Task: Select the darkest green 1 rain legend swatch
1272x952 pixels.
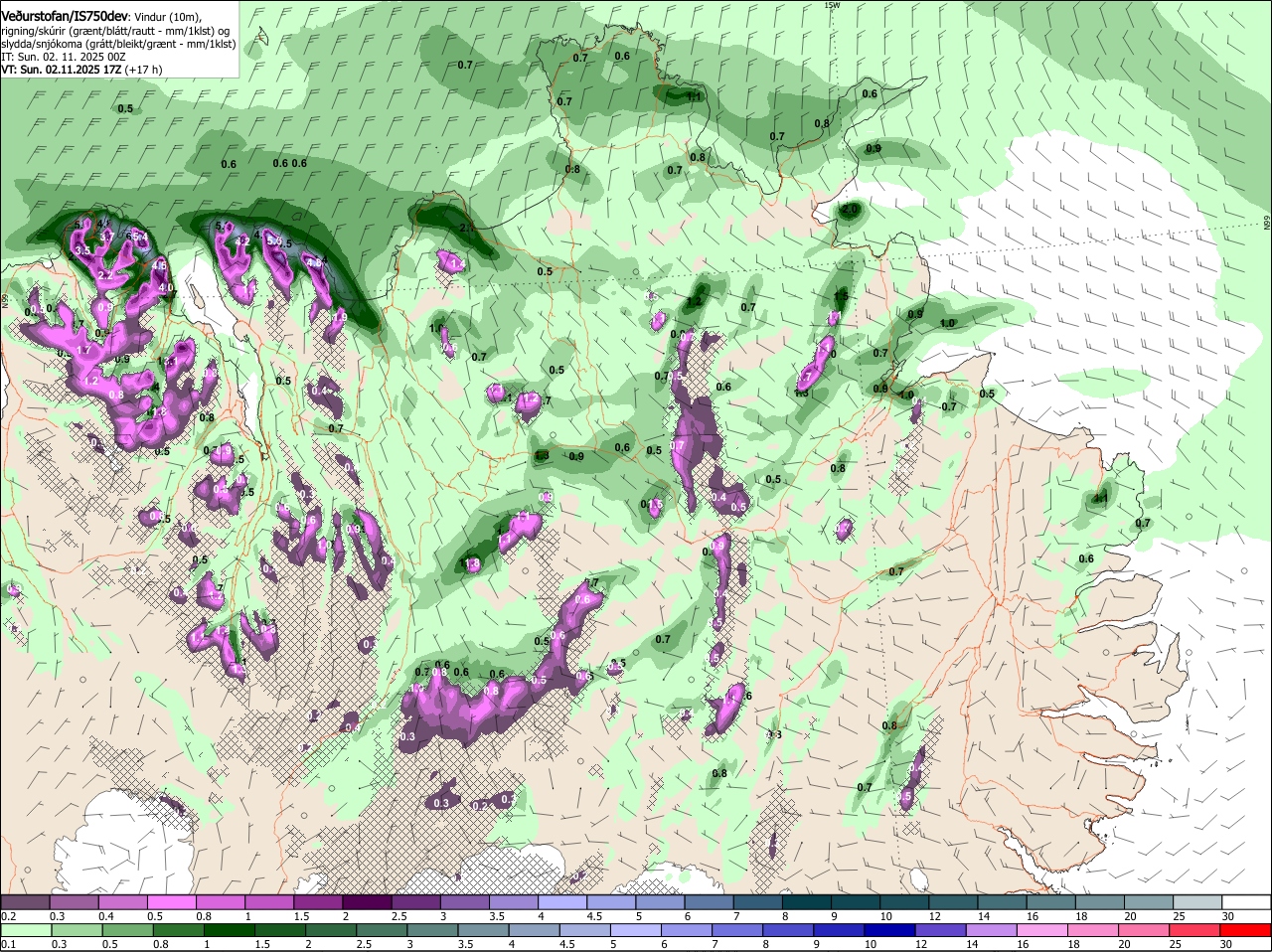Action: 230,930
